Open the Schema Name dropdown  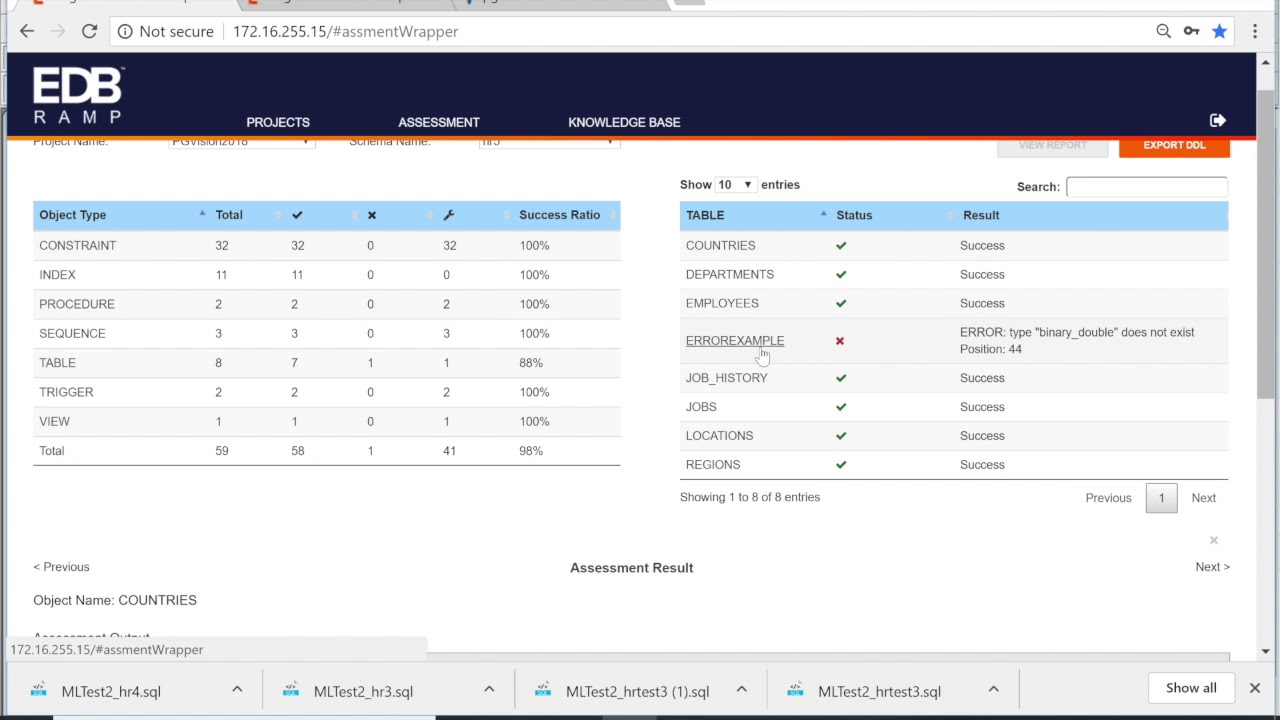549,142
